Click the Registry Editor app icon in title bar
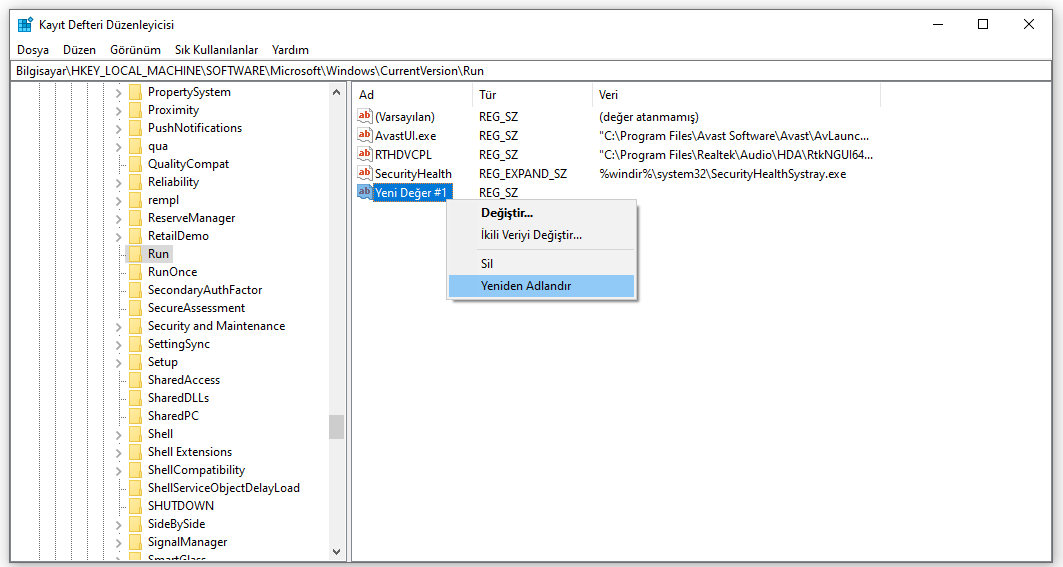This screenshot has height=567, width=1063. [x=25, y=24]
